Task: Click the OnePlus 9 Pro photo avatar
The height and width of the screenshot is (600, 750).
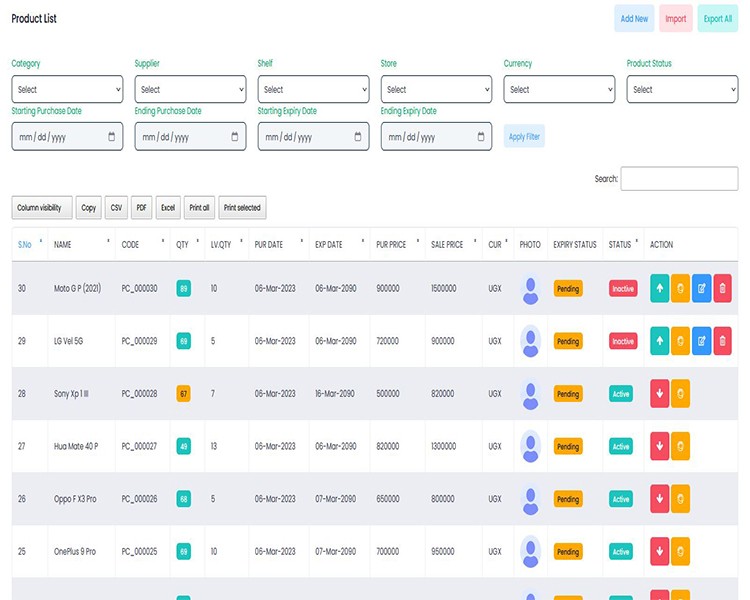Action: [530, 552]
